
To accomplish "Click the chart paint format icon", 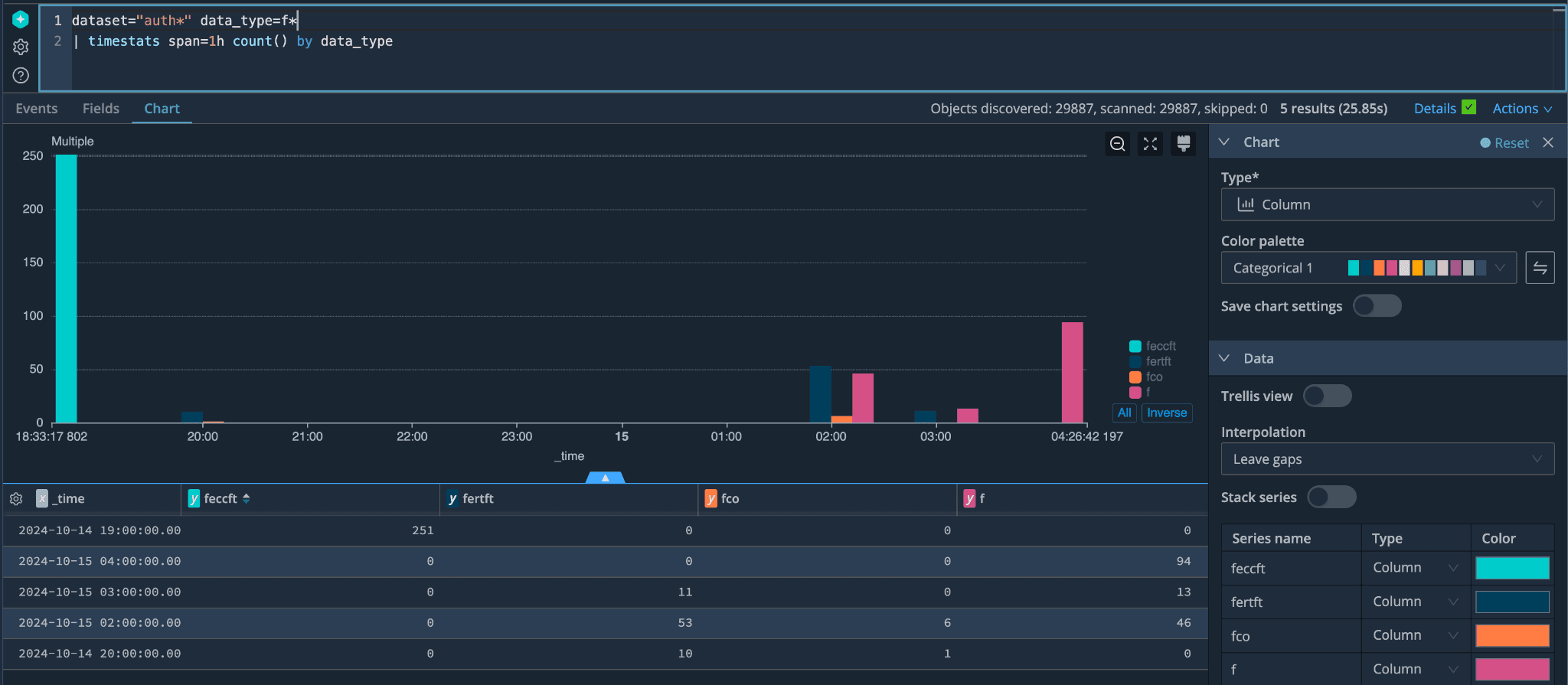I will pos(1183,144).
